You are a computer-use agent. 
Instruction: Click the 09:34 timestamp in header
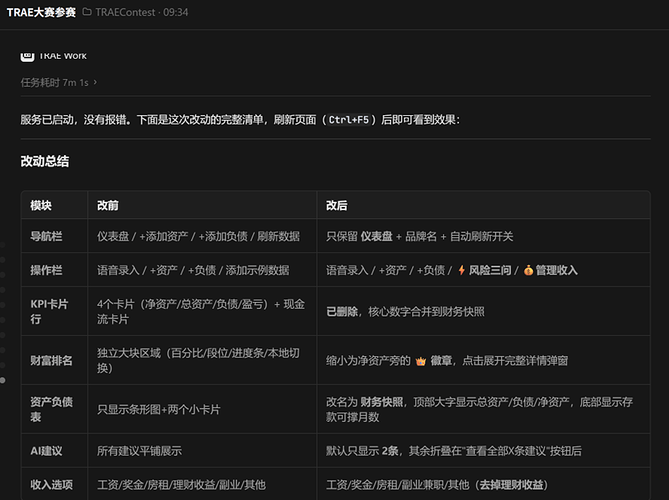pos(175,12)
